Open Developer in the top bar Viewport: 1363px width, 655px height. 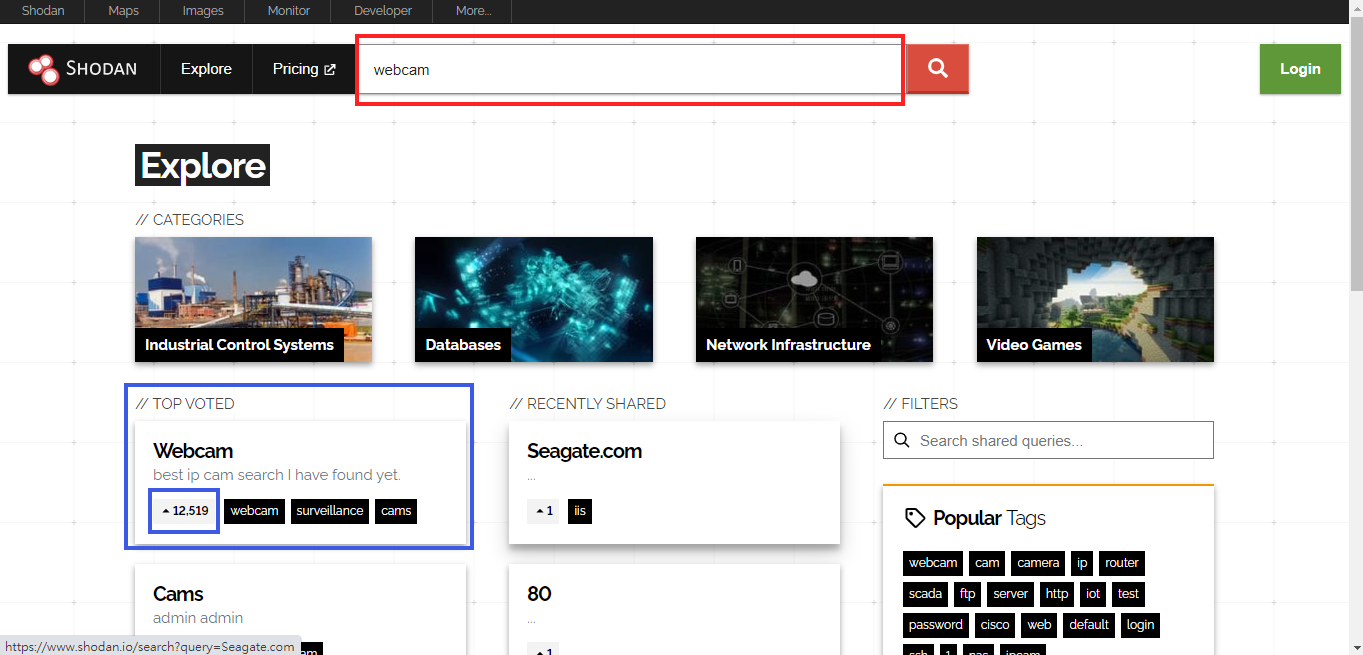pyautogui.click(x=383, y=11)
